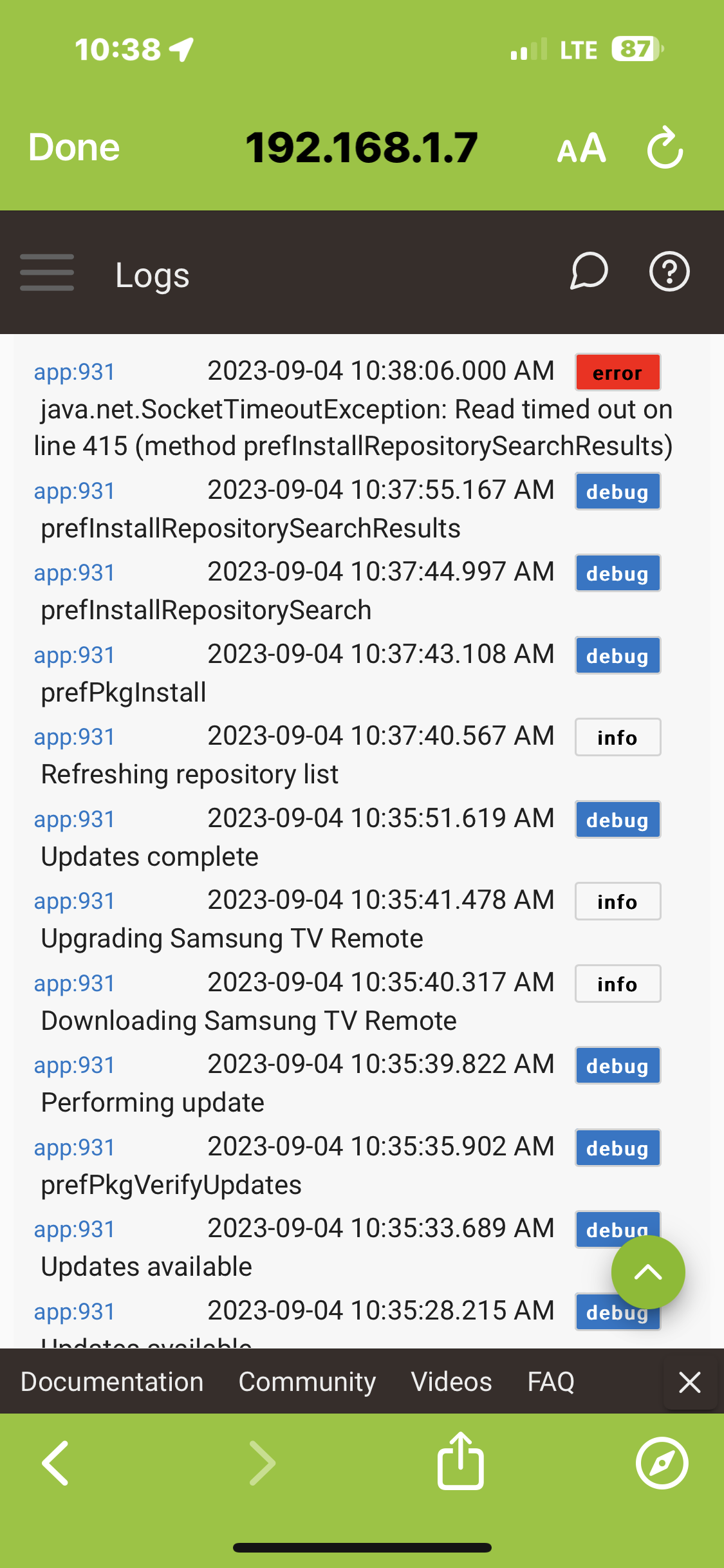
Task: Open the chat bubble icon
Action: 589,271
